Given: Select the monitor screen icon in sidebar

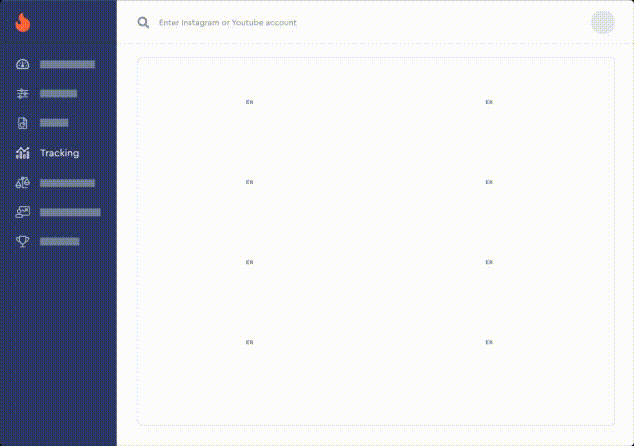Looking at the screenshot, I should point(23,212).
